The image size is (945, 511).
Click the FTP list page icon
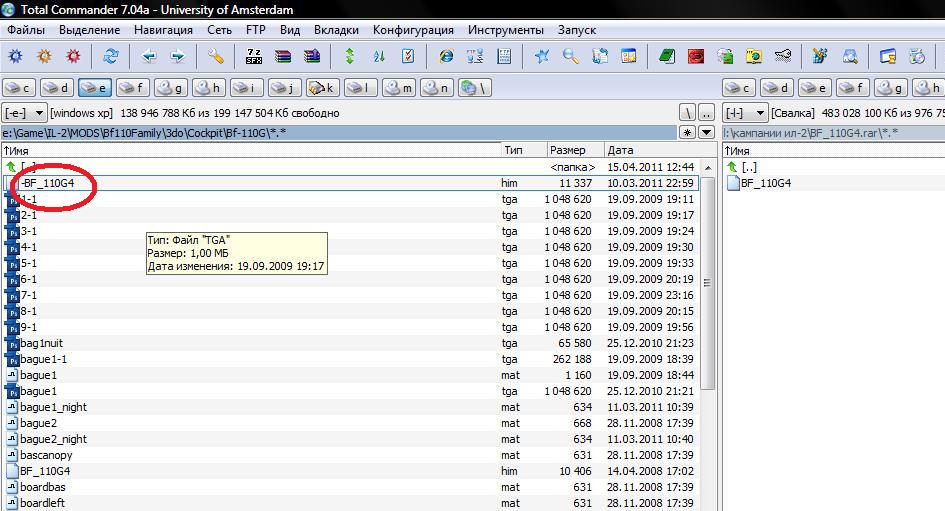click(x=504, y=57)
